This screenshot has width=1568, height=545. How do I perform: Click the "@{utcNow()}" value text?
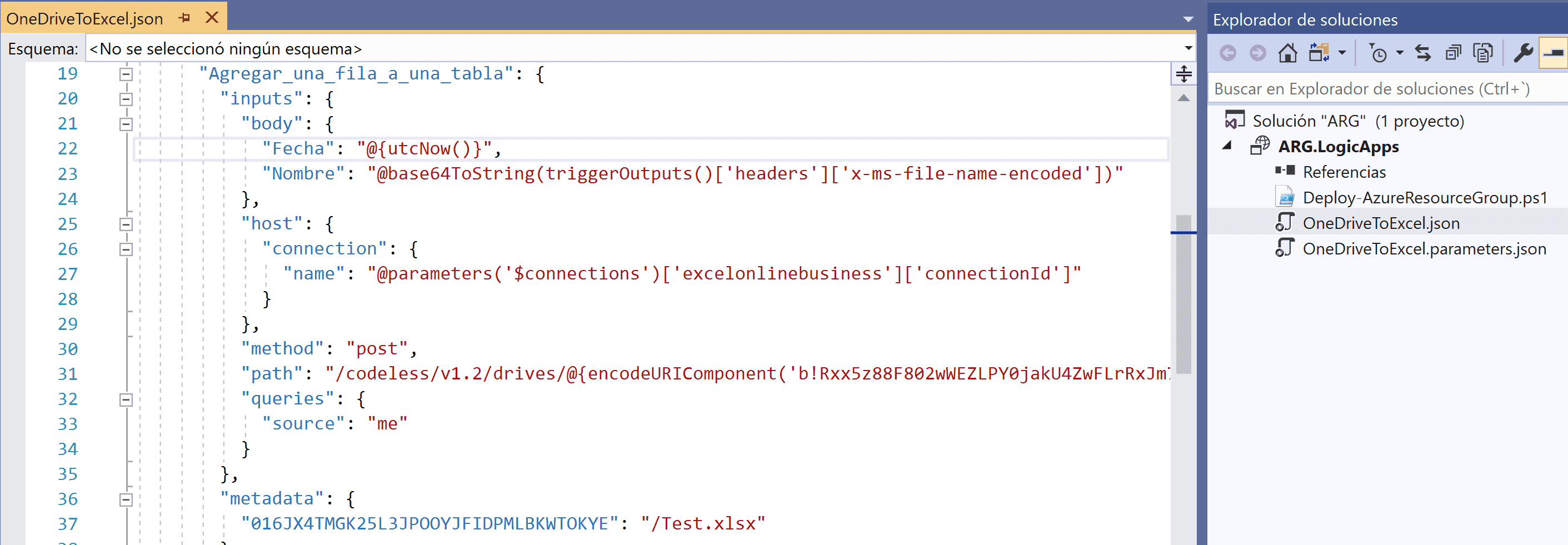[x=425, y=148]
